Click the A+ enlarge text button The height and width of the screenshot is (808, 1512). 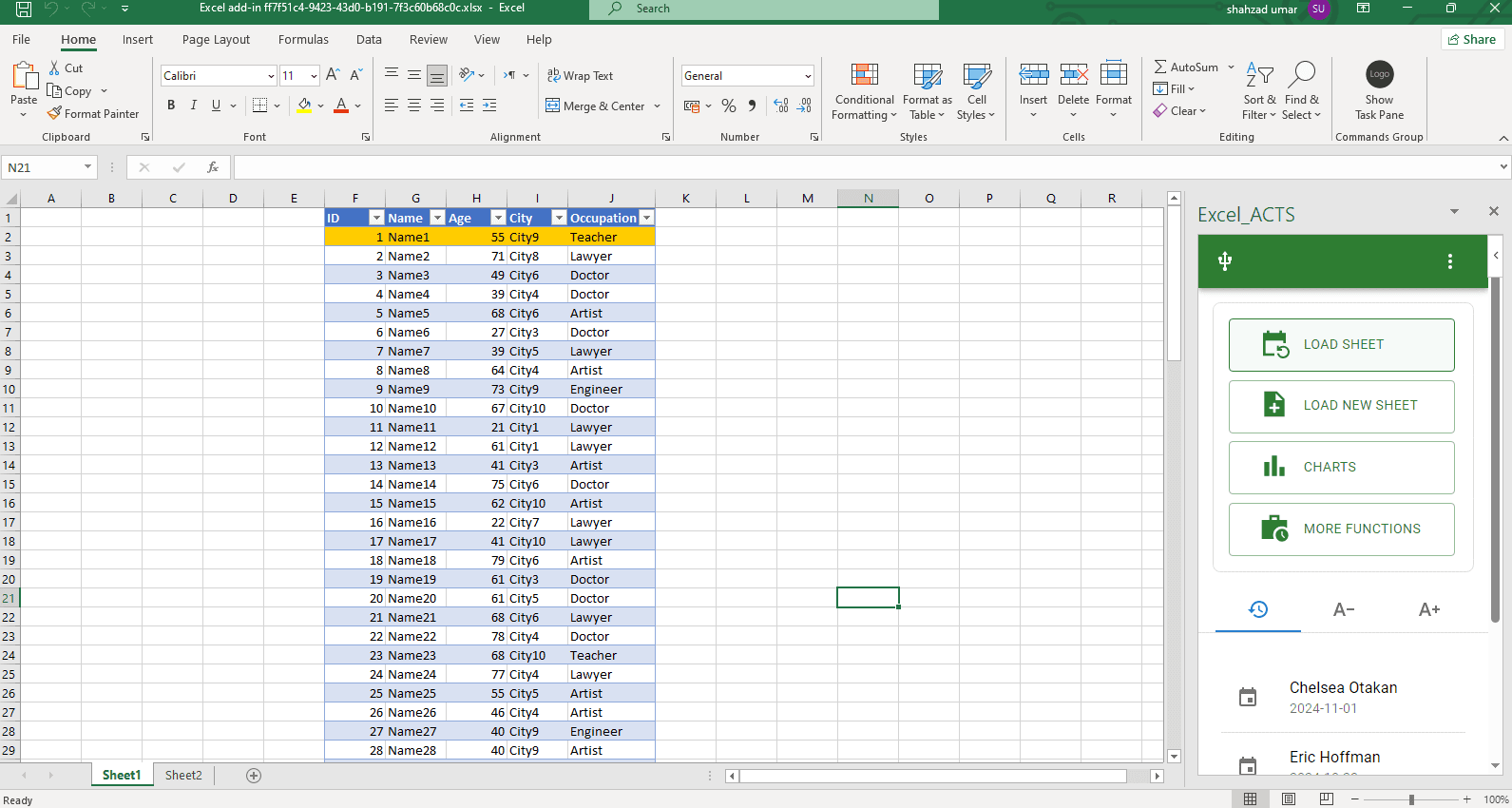(x=1429, y=609)
